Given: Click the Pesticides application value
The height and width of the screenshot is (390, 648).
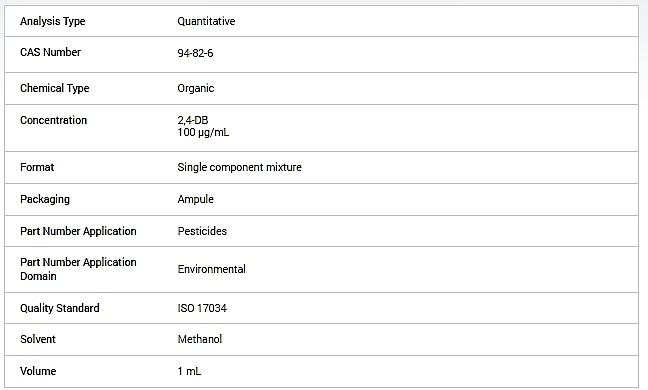Looking at the screenshot, I should (202, 231).
